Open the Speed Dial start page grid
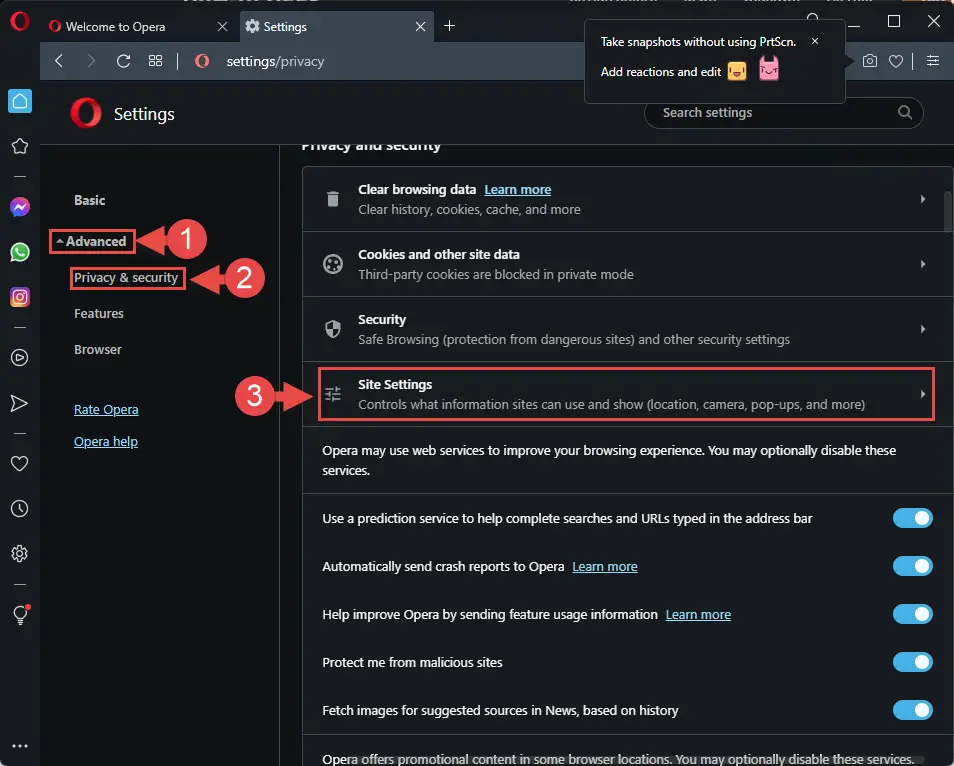This screenshot has width=954, height=766. click(x=155, y=61)
